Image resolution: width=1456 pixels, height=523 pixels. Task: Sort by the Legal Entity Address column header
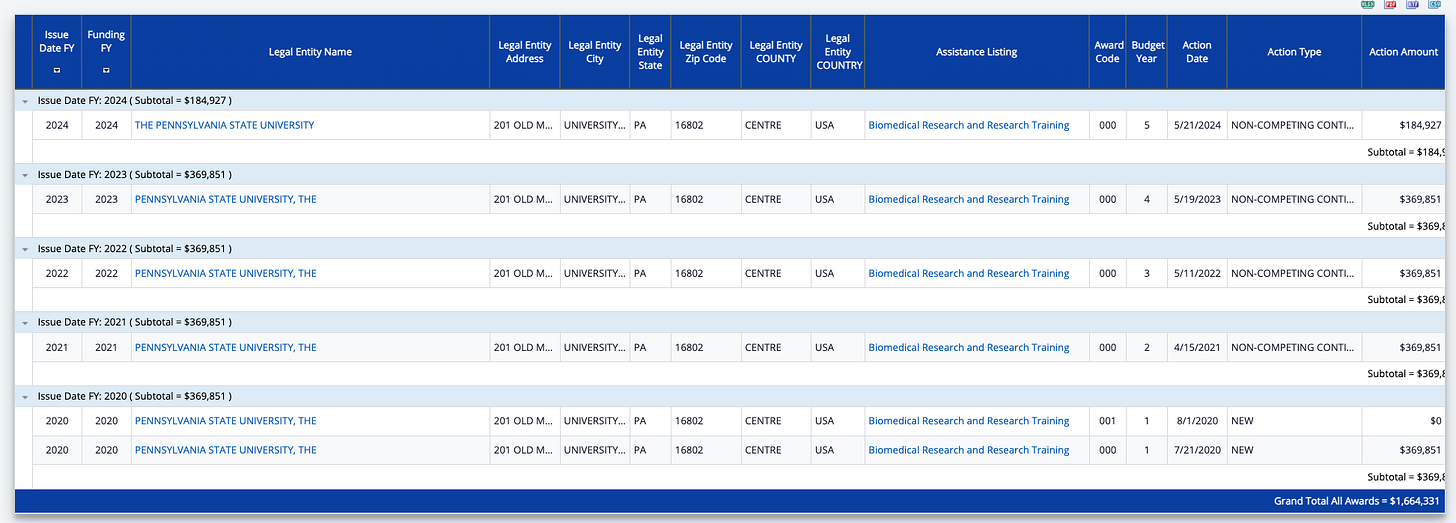[x=525, y=52]
